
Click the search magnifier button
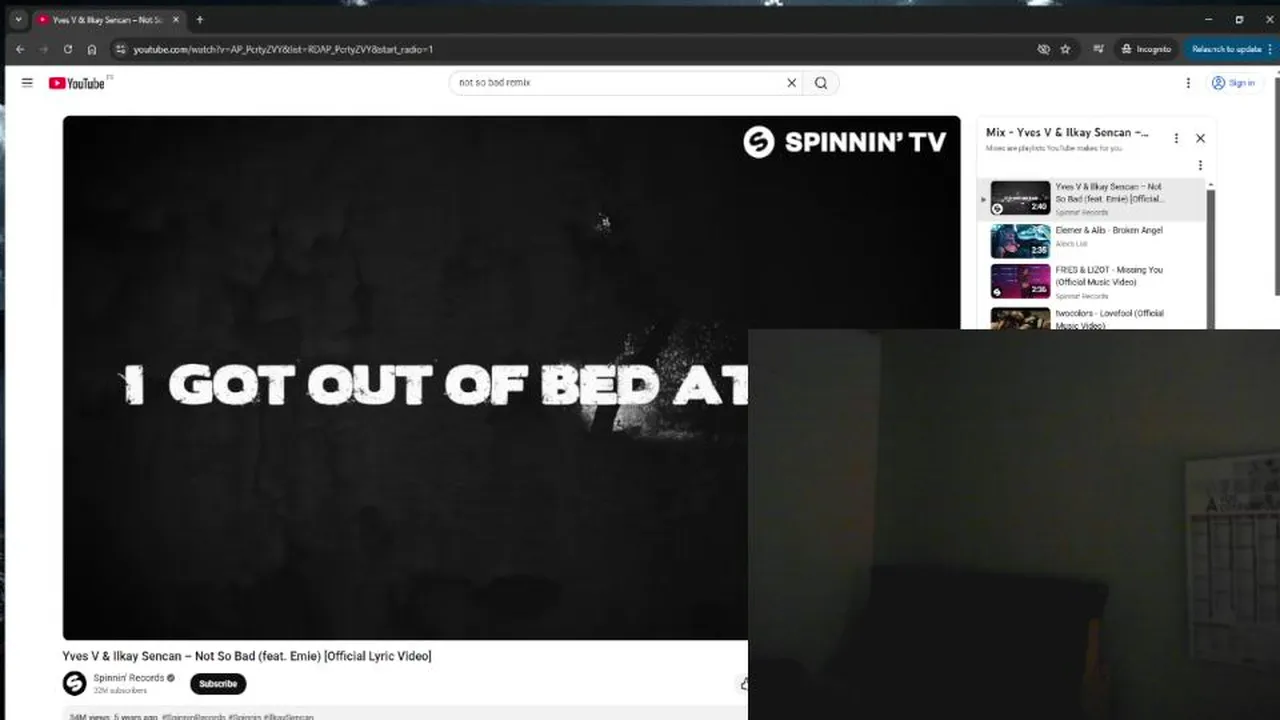coord(821,83)
